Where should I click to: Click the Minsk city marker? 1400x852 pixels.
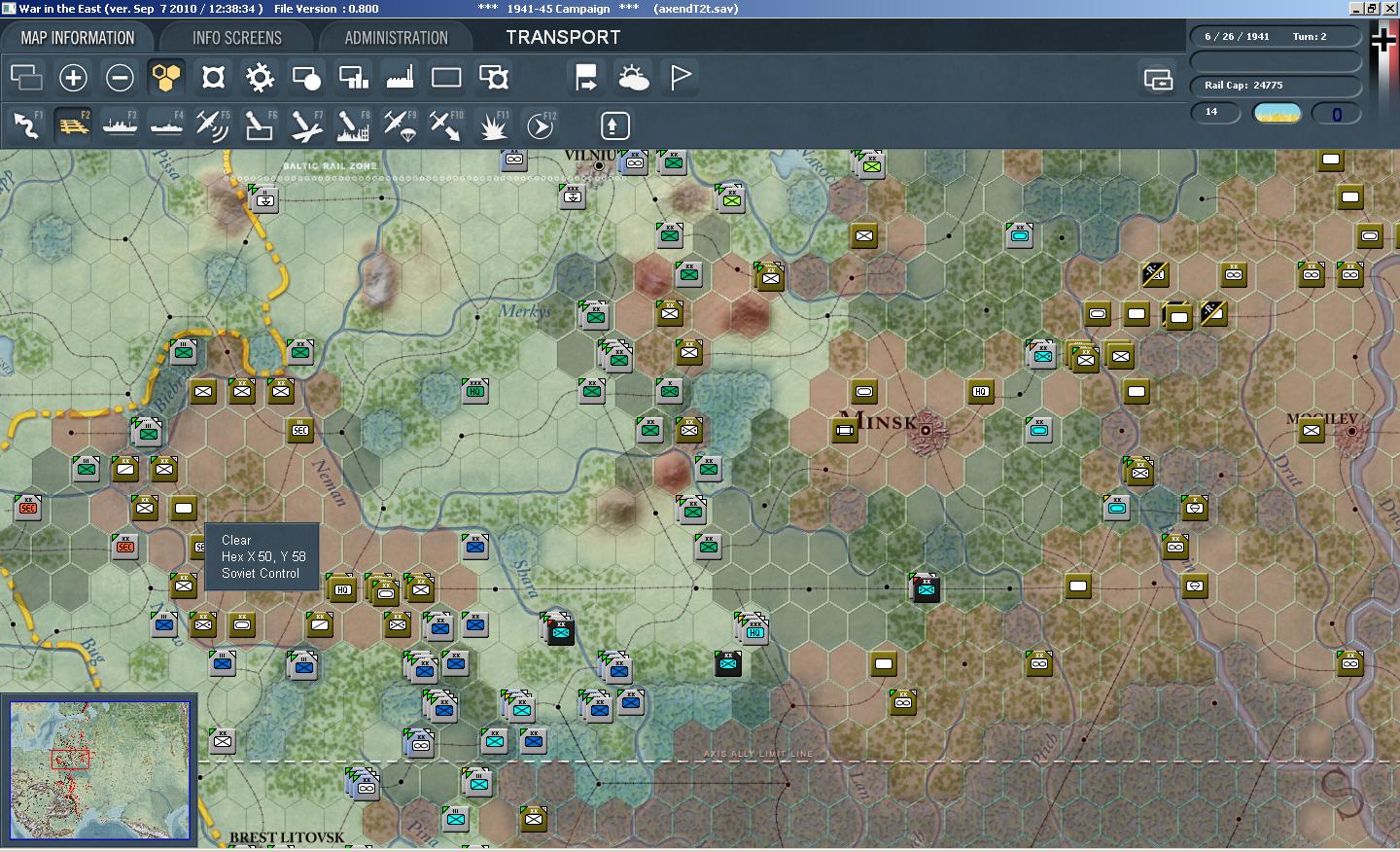pos(926,429)
